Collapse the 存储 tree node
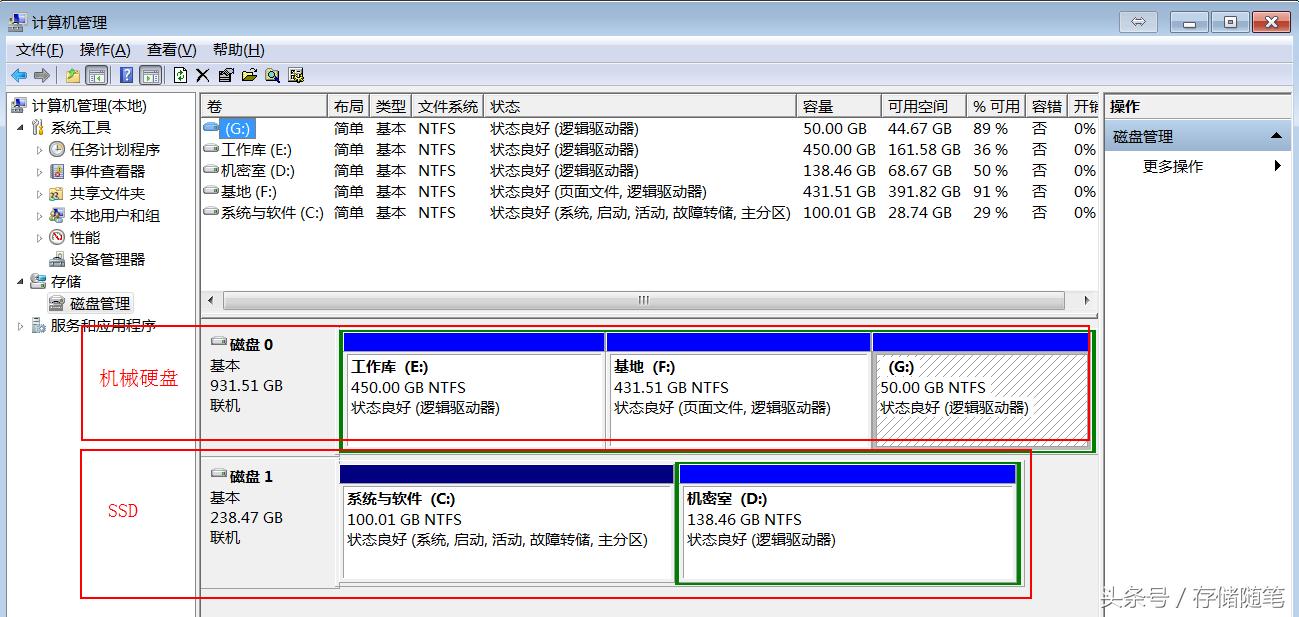Screen dimensions: 1299x617 [21, 282]
